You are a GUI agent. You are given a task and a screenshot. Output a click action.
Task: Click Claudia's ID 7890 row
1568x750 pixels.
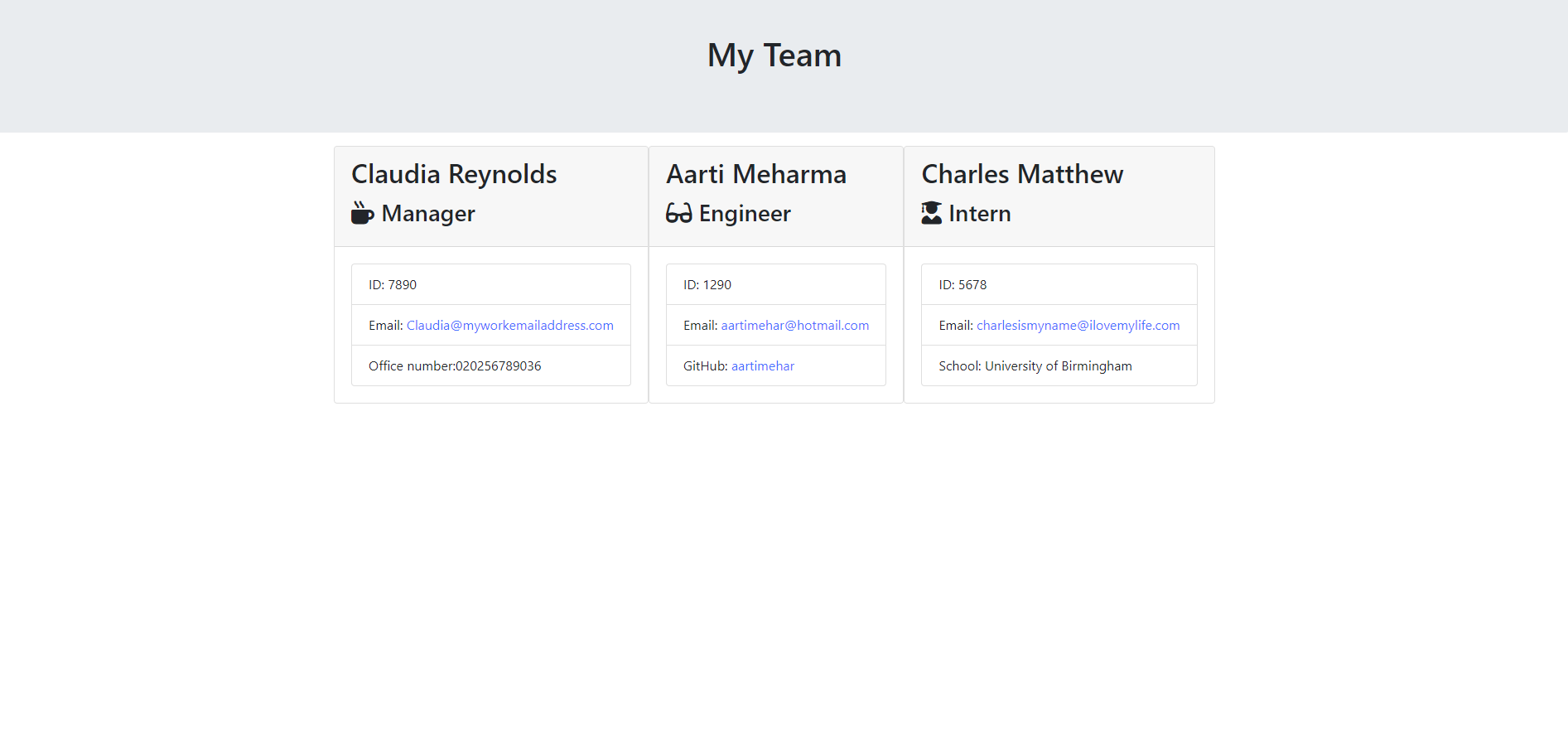point(490,284)
